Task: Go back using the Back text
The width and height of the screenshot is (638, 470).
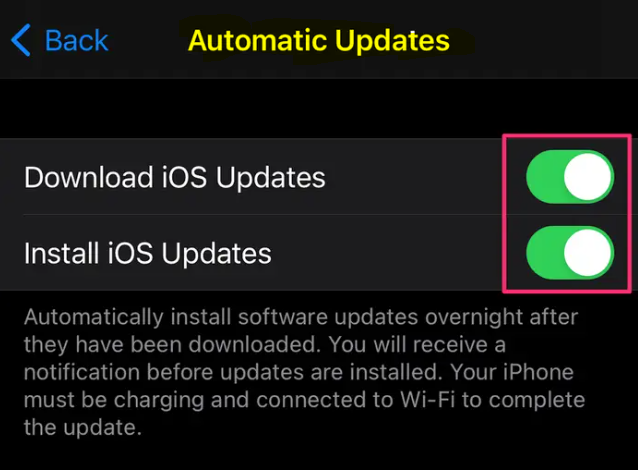Action: click(x=76, y=41)
